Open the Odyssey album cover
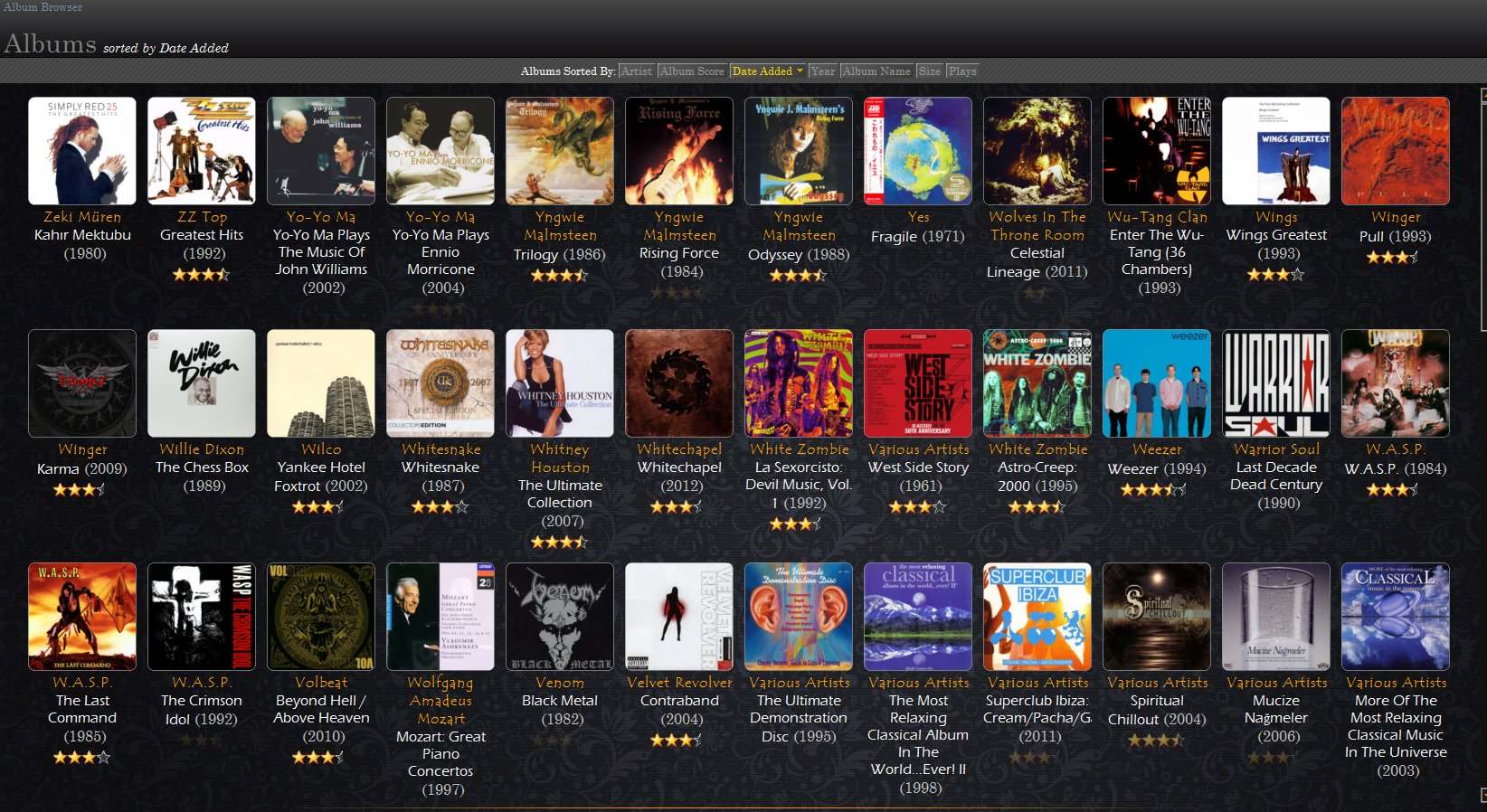 (x=799, y=151)
